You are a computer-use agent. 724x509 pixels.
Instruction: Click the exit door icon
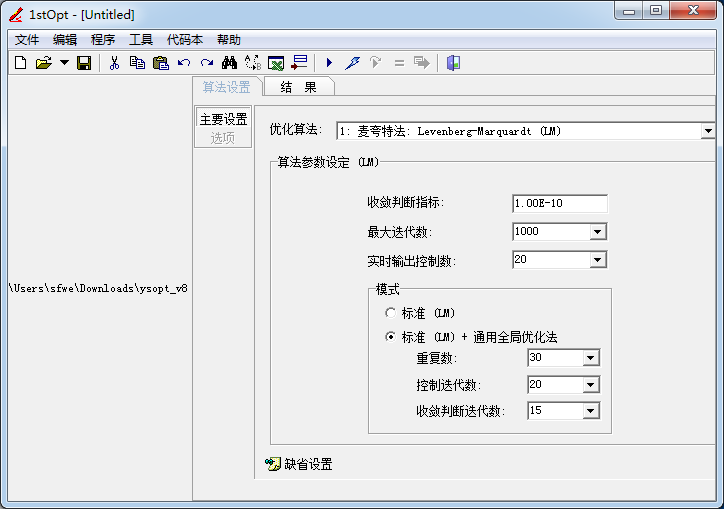point(453,62)
